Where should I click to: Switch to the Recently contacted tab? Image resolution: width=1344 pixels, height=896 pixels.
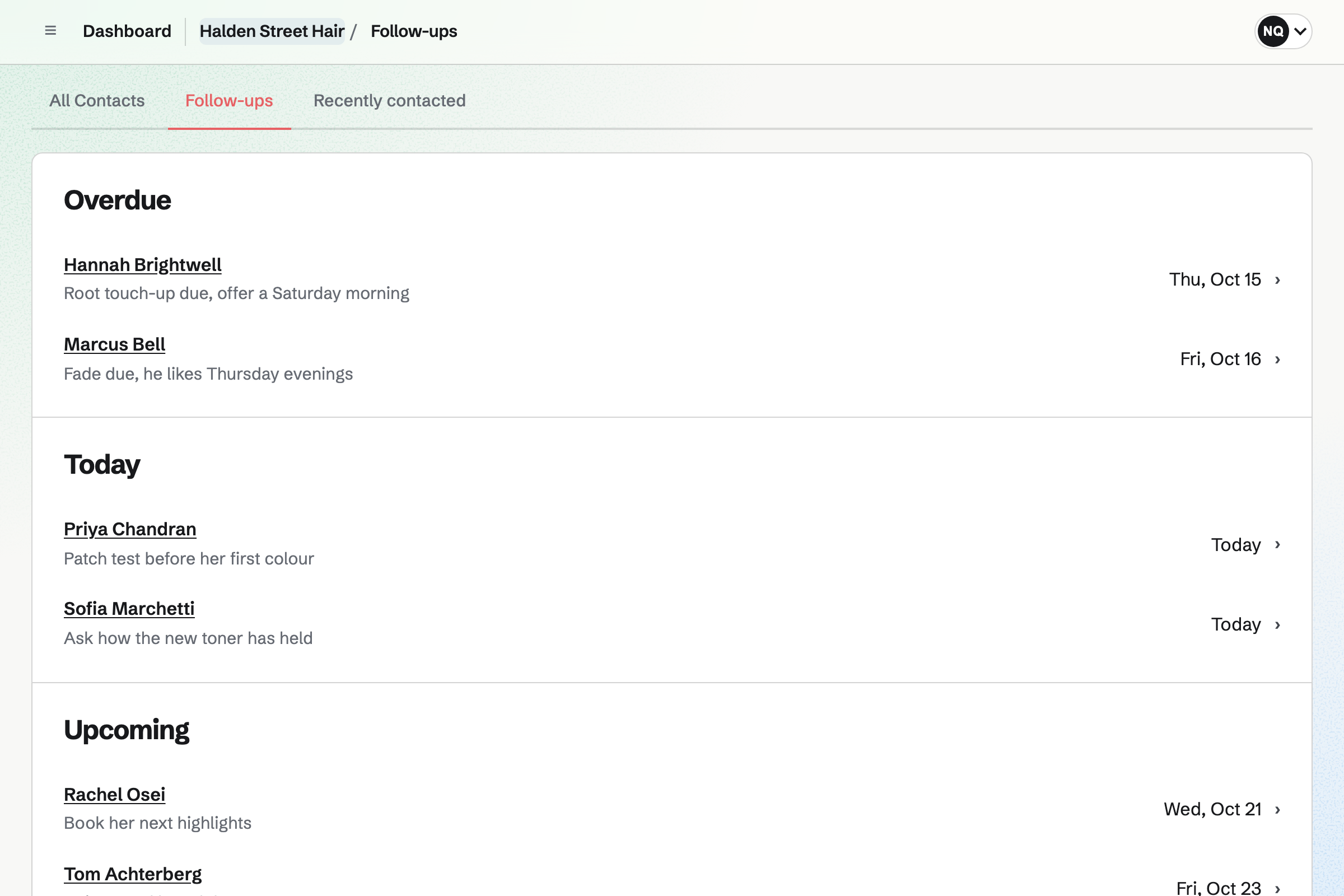(390, 101)
